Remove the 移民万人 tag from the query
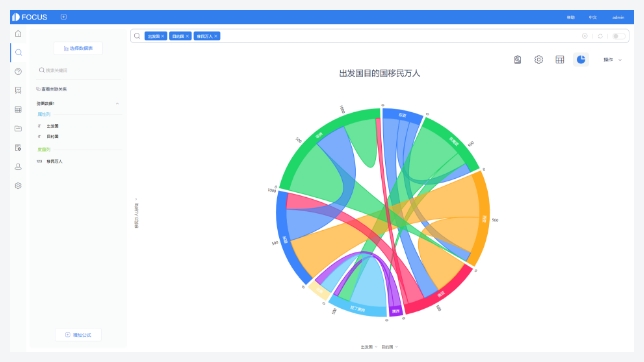644x362 pixels. pos(216,36)
